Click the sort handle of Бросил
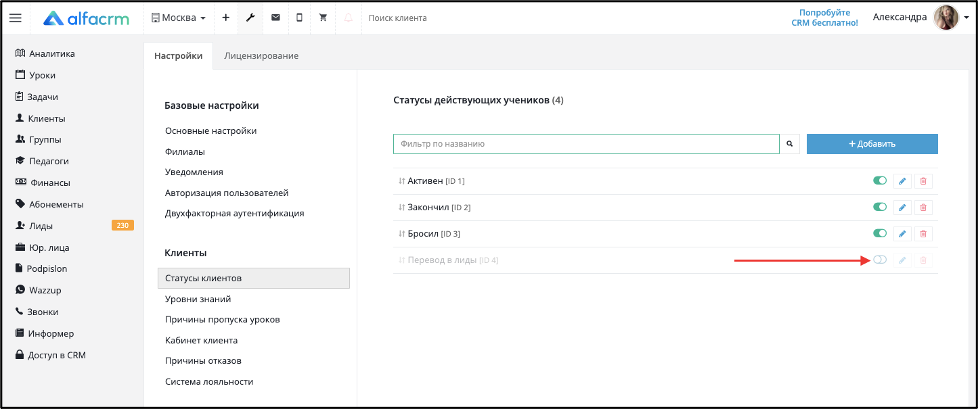The width and height of the screenshot is (979, 410). (x=401, y=233)
